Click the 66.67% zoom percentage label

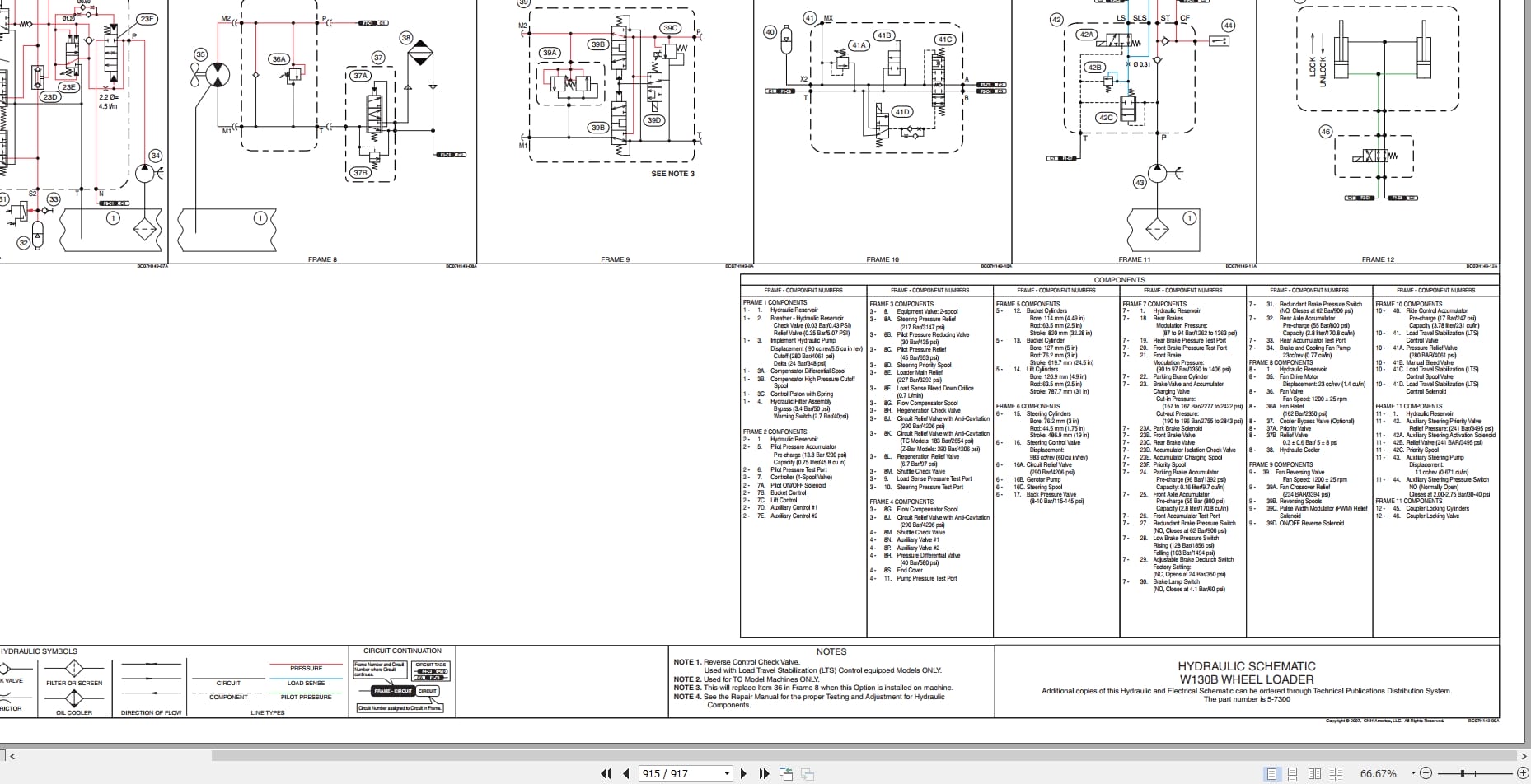[x=1379, y=774]
